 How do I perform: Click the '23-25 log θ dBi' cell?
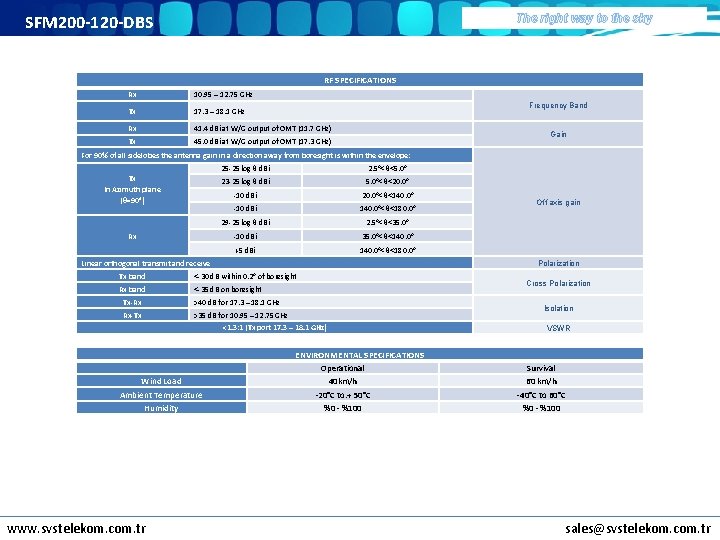245,181
